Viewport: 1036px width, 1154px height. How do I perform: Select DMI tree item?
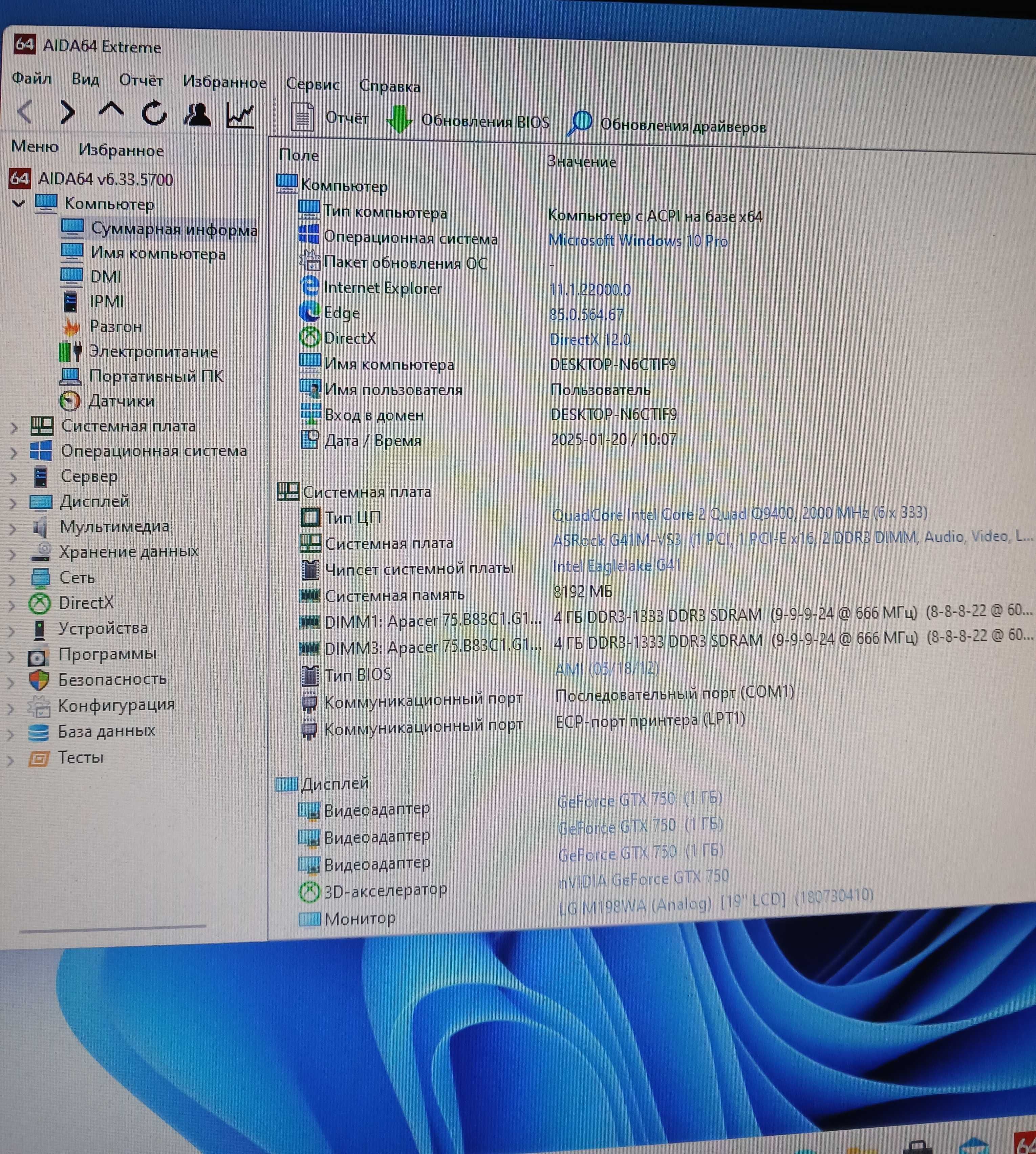[x=91, y=276]
